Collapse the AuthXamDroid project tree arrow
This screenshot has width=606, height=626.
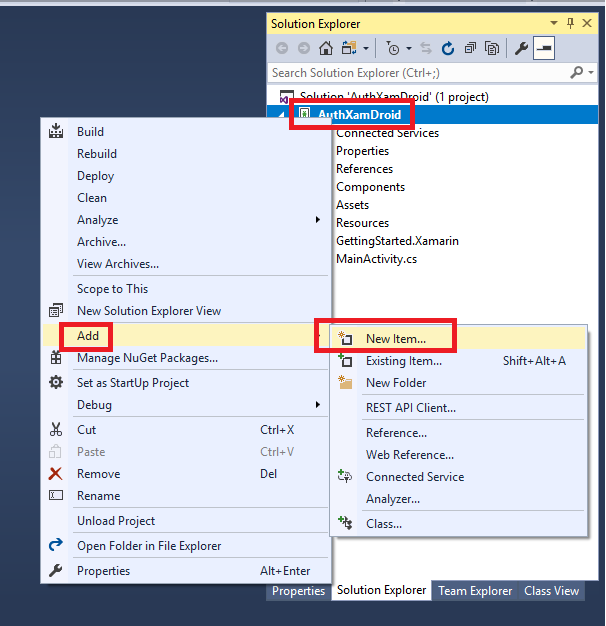281,115
